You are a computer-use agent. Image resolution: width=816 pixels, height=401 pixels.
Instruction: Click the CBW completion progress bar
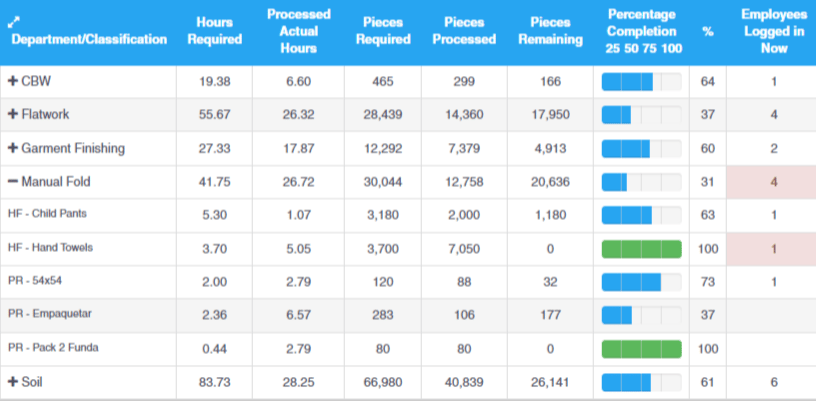click(641, 81)
